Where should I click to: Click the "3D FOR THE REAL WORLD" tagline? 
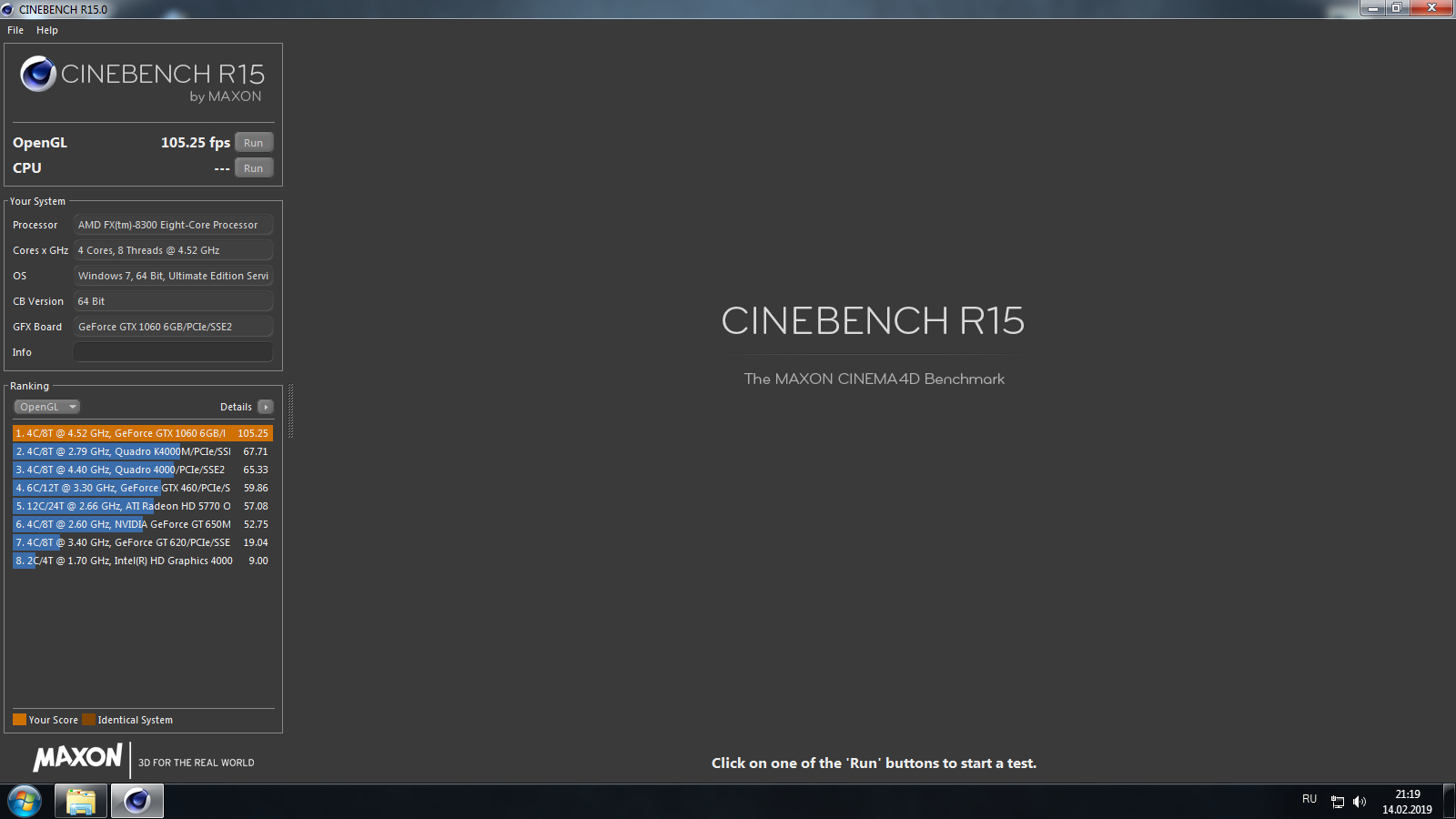(x=197, y=763)
